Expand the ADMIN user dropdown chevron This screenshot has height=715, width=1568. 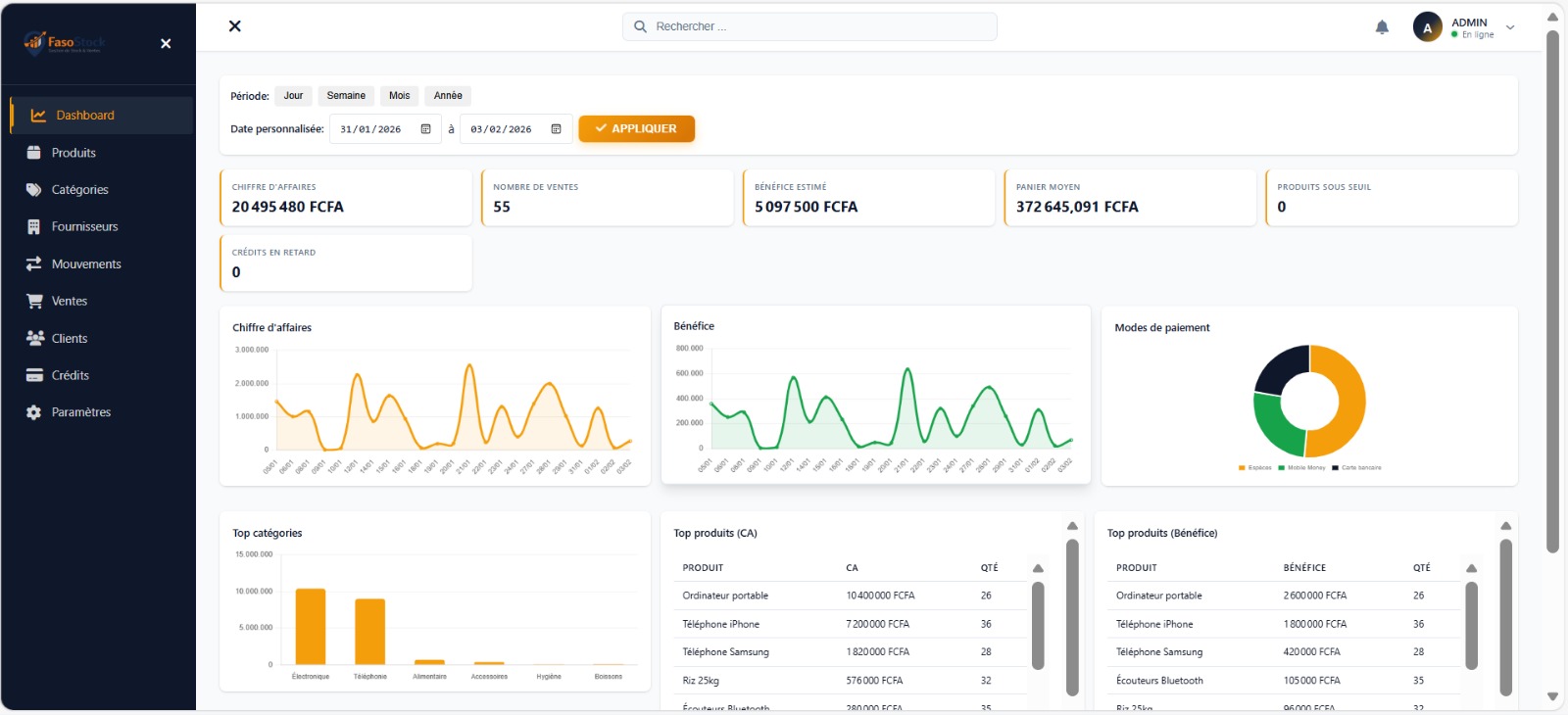pyautogui.click(x=1510, y=27)
